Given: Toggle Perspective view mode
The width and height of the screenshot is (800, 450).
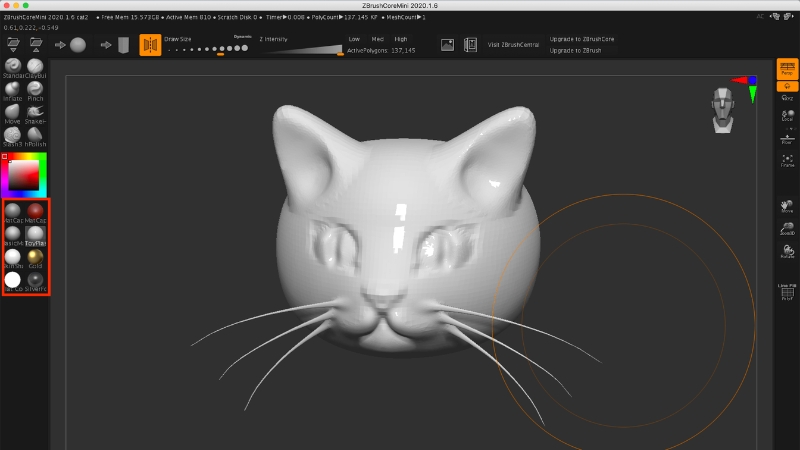Looking at the screenshot, I should coord(787,68).
